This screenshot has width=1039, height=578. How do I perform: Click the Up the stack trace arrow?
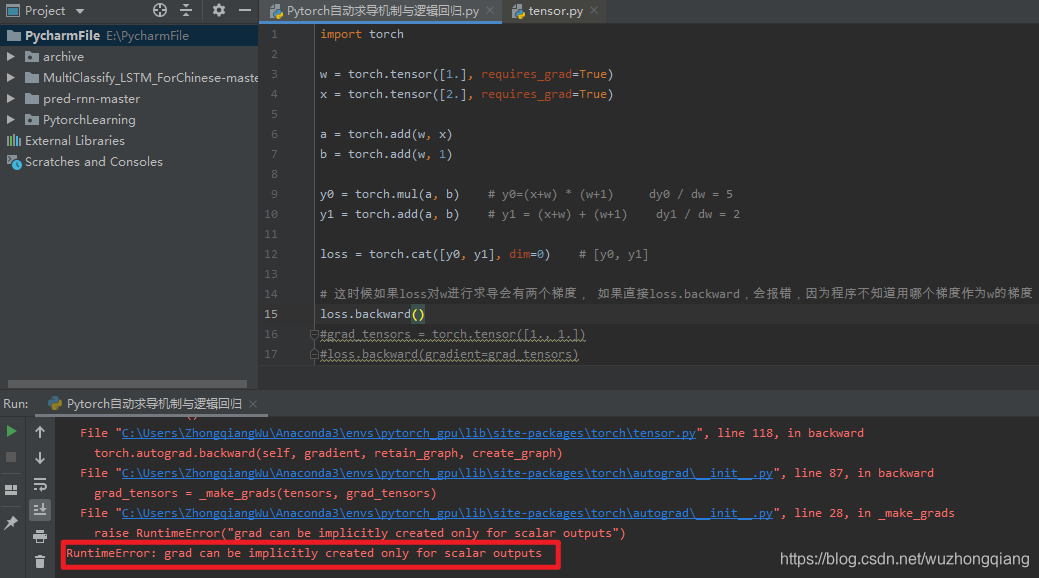(x=40, y=432)
